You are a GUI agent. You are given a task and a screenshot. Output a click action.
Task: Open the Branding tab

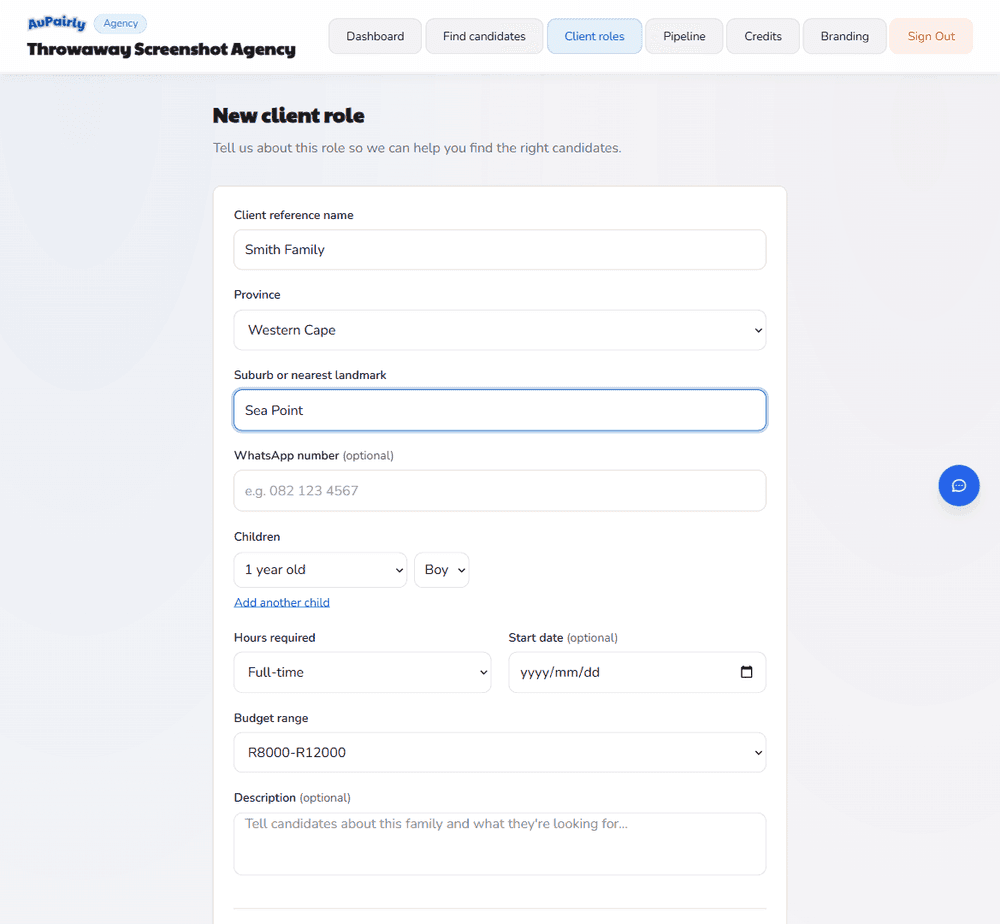coord(844,36)
